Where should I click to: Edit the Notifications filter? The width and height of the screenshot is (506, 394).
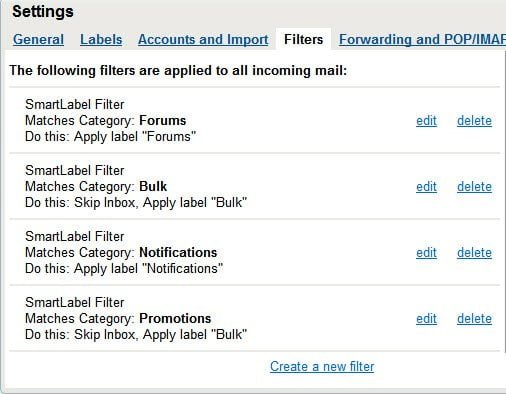coord(426,253)
